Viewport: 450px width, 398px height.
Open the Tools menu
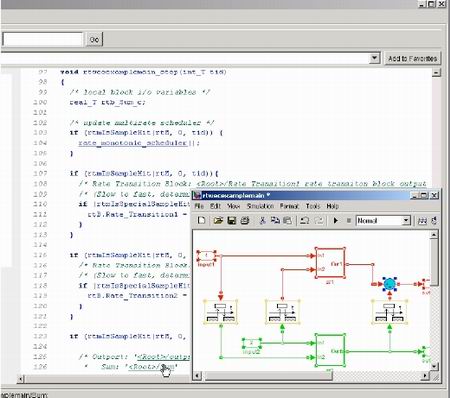[x=313, y=206]
